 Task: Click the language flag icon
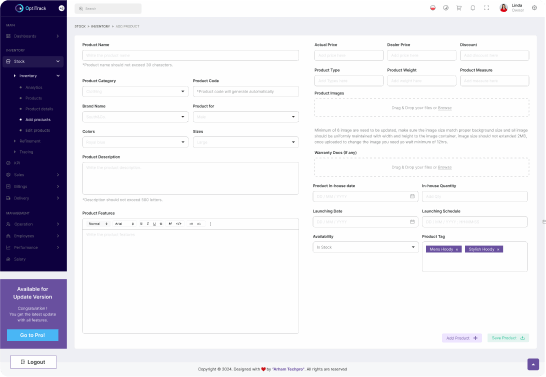click(432, 8)
